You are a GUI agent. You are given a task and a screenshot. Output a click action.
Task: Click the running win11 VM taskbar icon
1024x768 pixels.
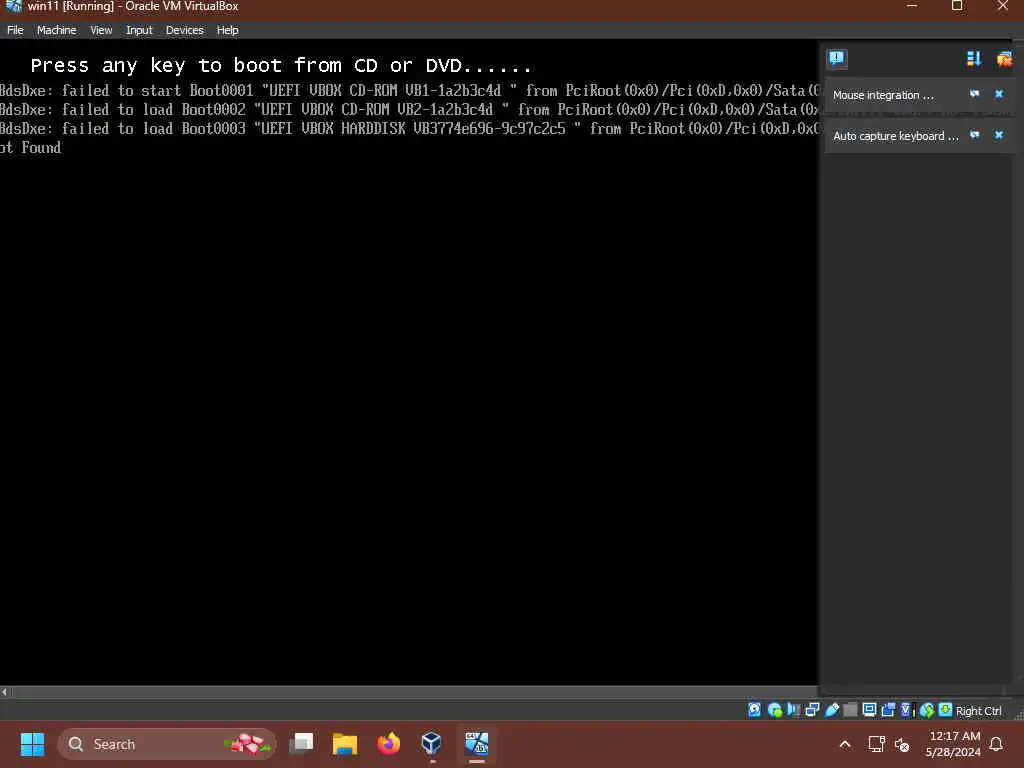tap(477, 743)
